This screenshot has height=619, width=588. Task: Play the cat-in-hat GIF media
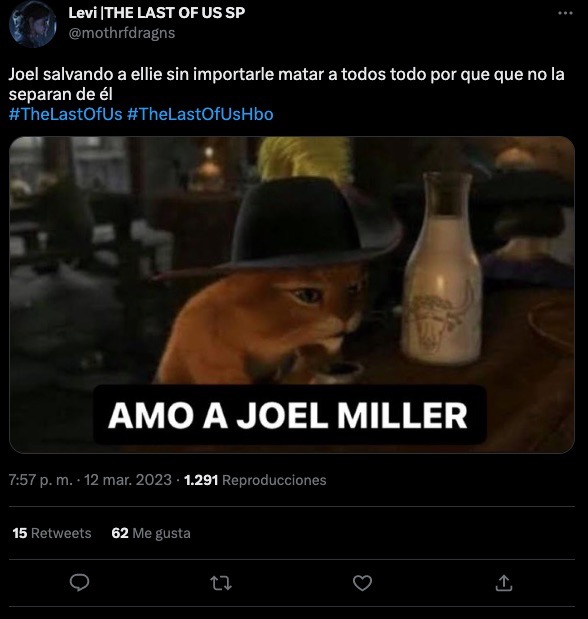tap(292, 294)
